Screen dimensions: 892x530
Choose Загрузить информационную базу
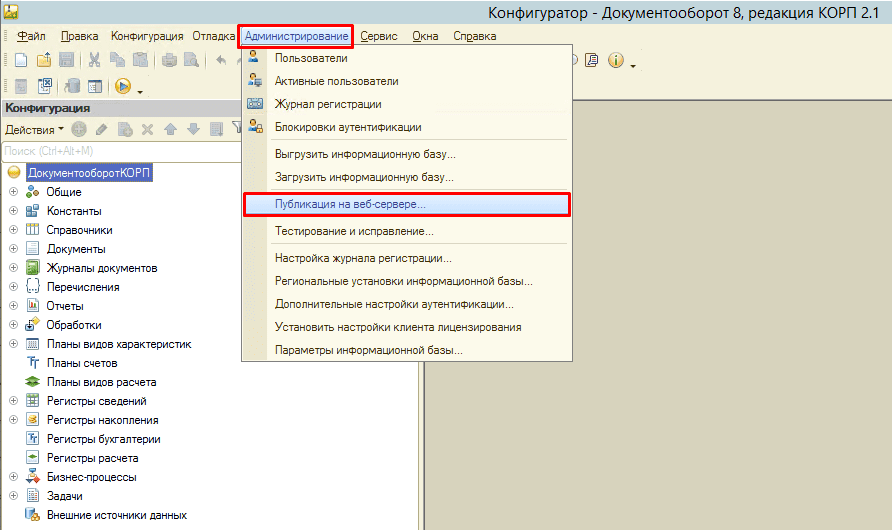[407, 177]
